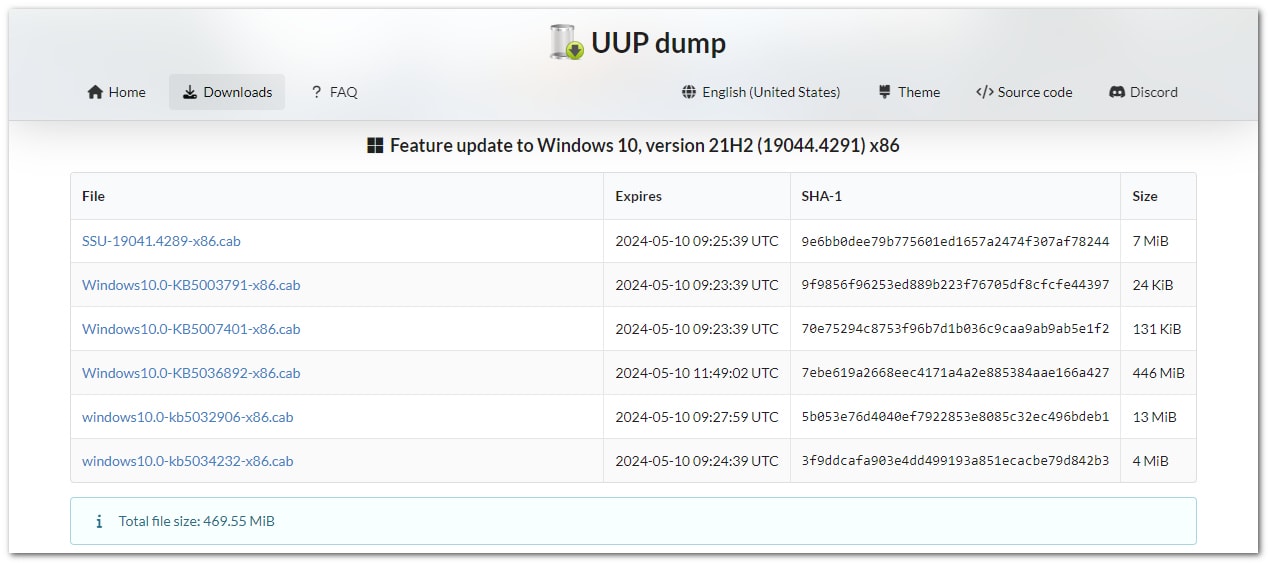Click expiry time 2024-05-10 09:27:59 UTC

pyautogui.click(x=697, y=417)
